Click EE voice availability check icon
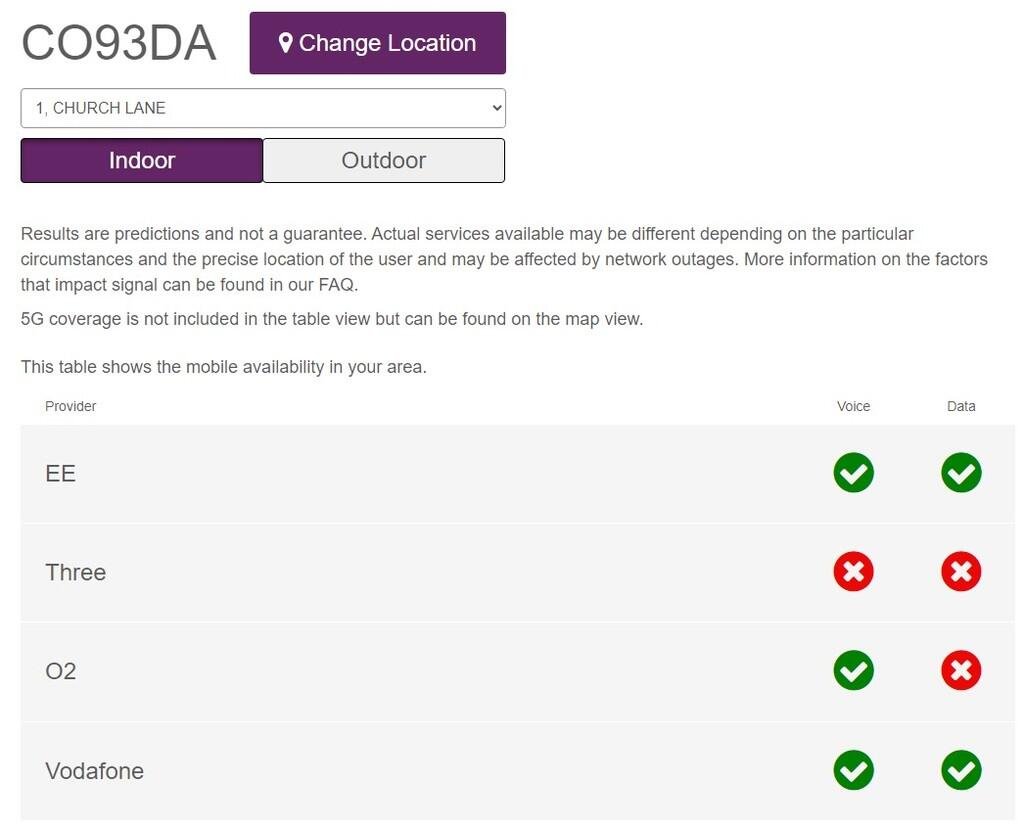 click(x=853, y=473)
